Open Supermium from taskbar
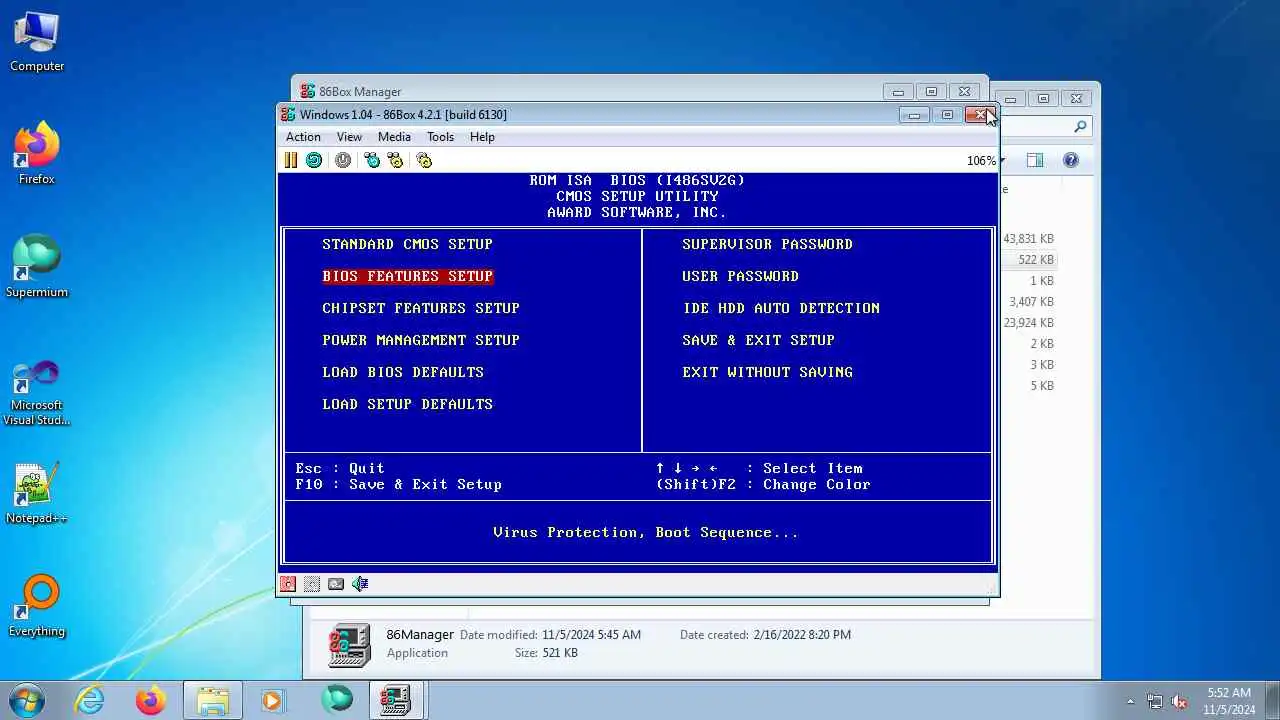The width and height of the screenshot is (1280, 720). pos(336,700)
